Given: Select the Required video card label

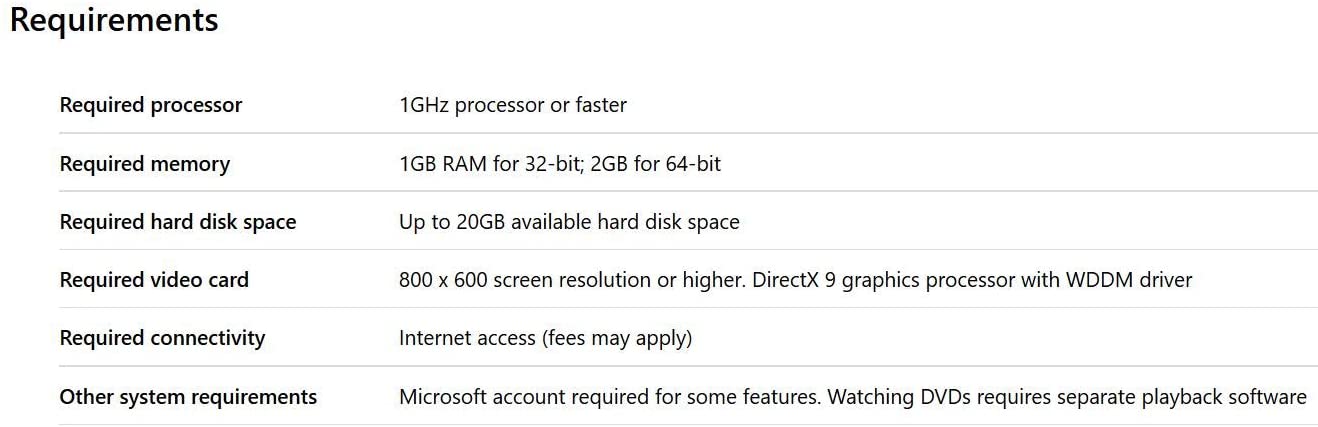Looking at the screenshot, I should click(154, 280).
